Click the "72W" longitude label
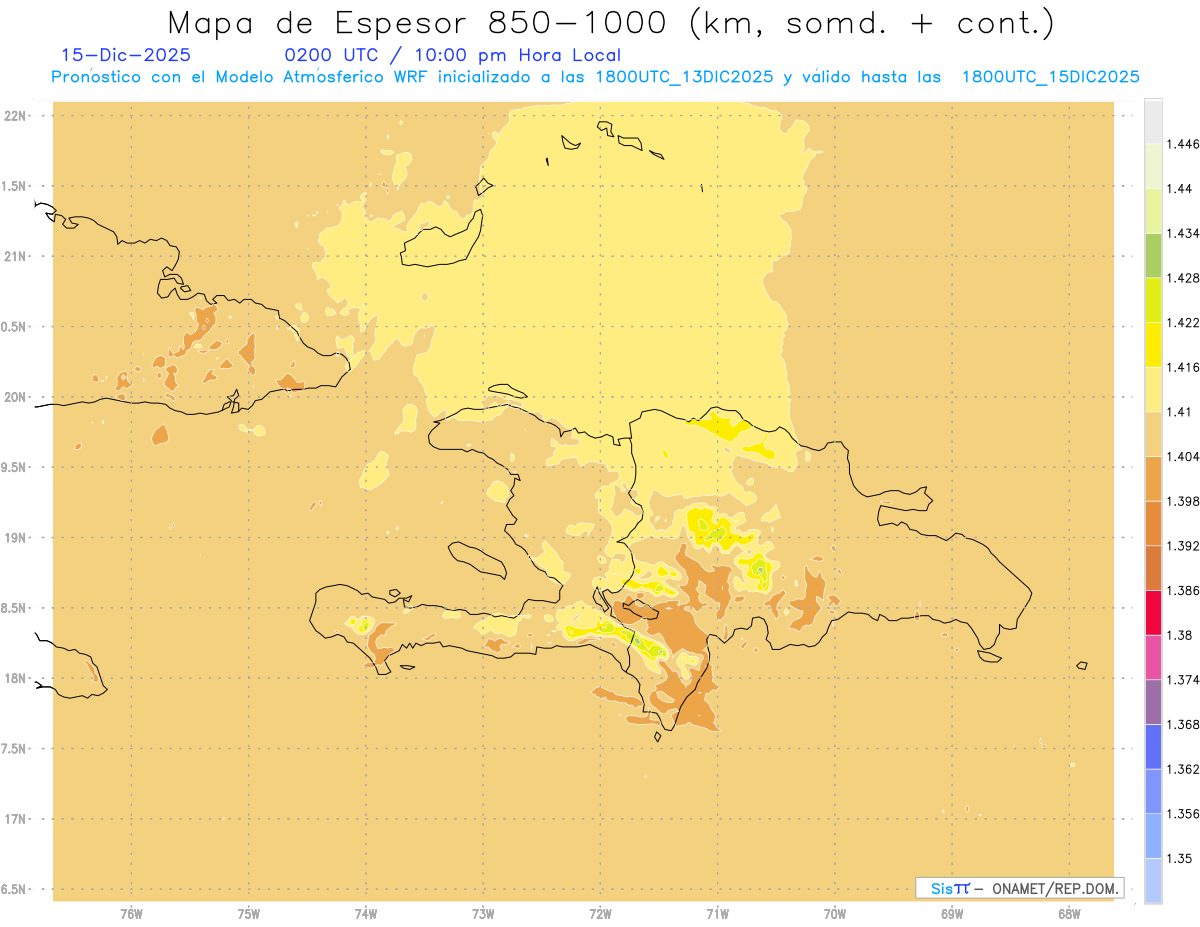 coord(601,914)
